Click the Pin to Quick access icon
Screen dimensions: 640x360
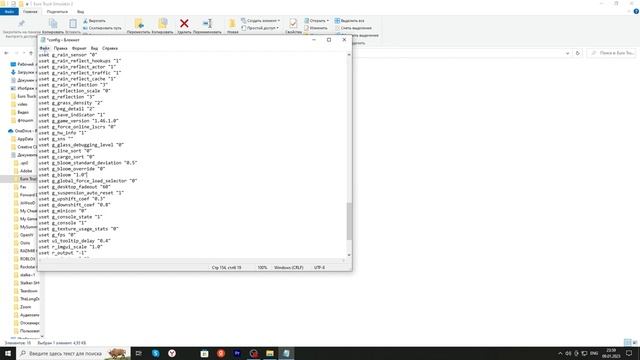click(22, 24)
